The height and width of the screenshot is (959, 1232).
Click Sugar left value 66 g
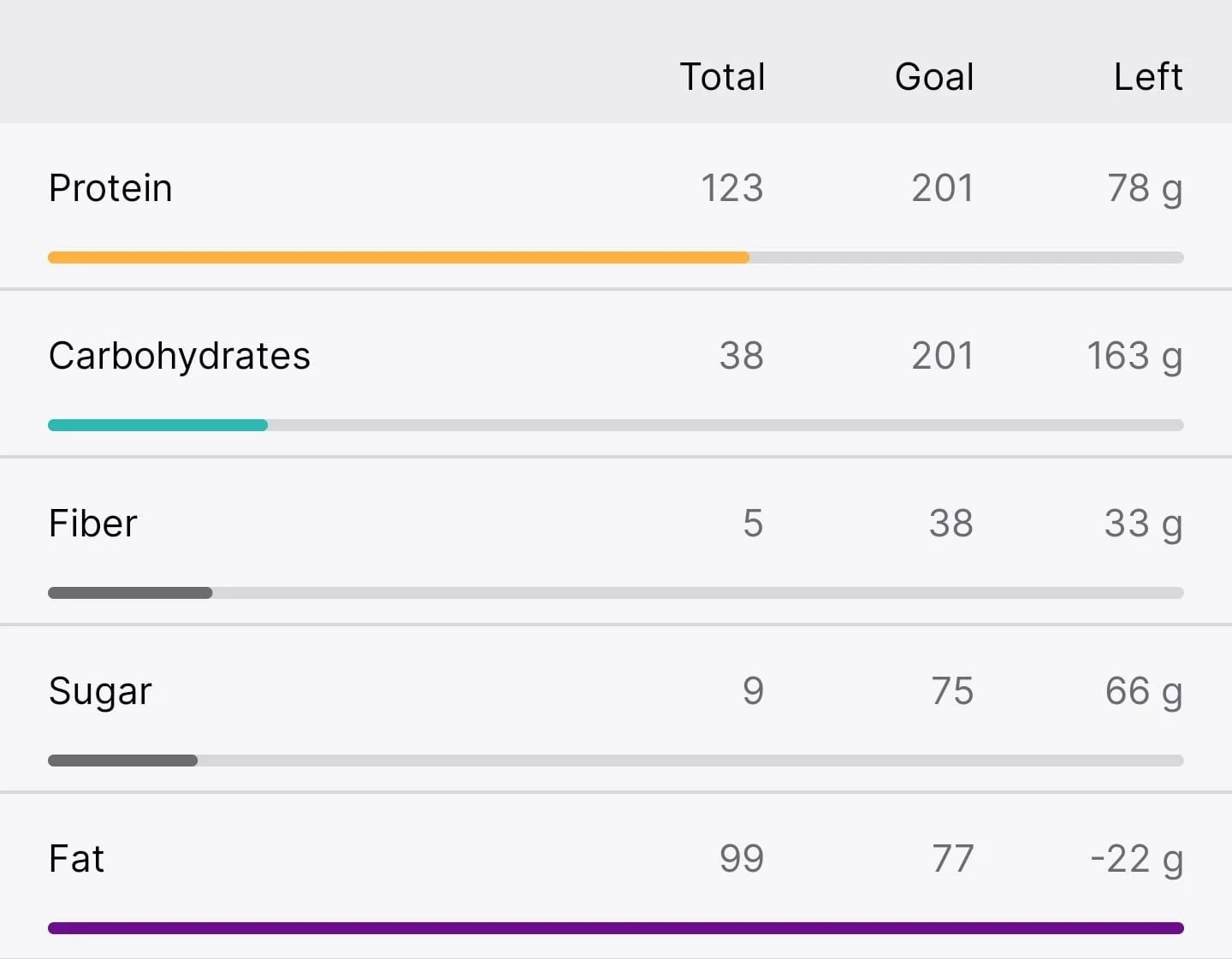(1144, 691)
